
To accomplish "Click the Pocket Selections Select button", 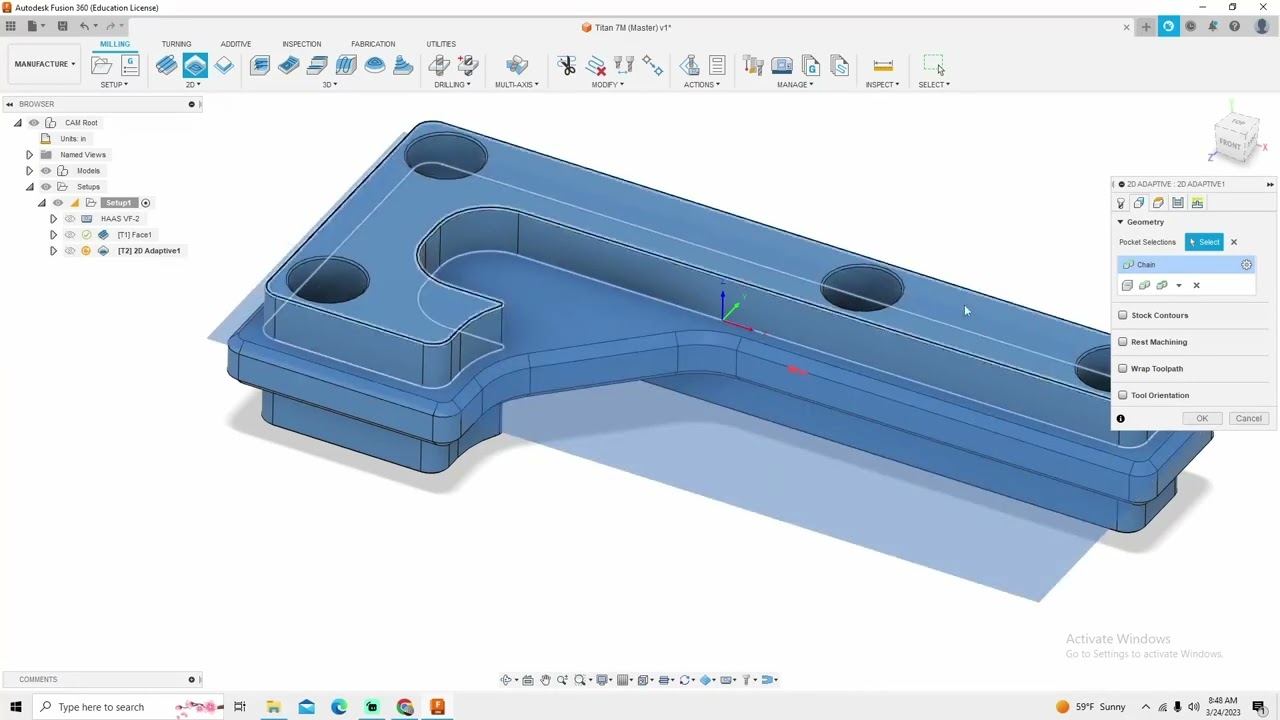I will tap(1204, 242).
